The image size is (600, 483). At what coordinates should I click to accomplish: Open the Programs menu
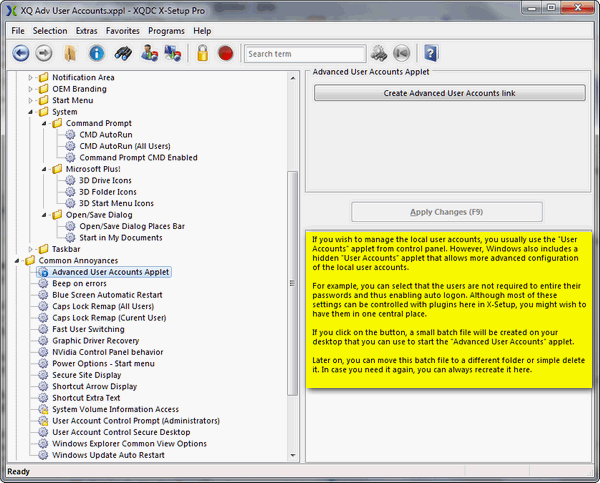tap(166, 31)
